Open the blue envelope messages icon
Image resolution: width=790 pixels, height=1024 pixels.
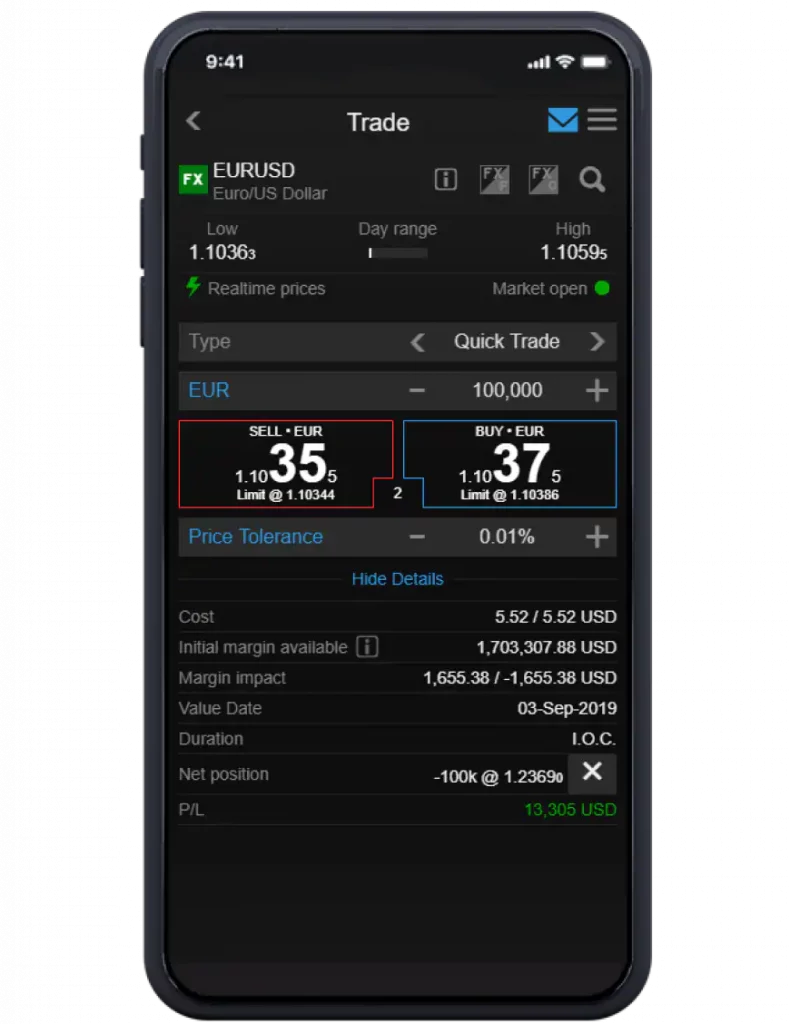click(x=562, y=120)
